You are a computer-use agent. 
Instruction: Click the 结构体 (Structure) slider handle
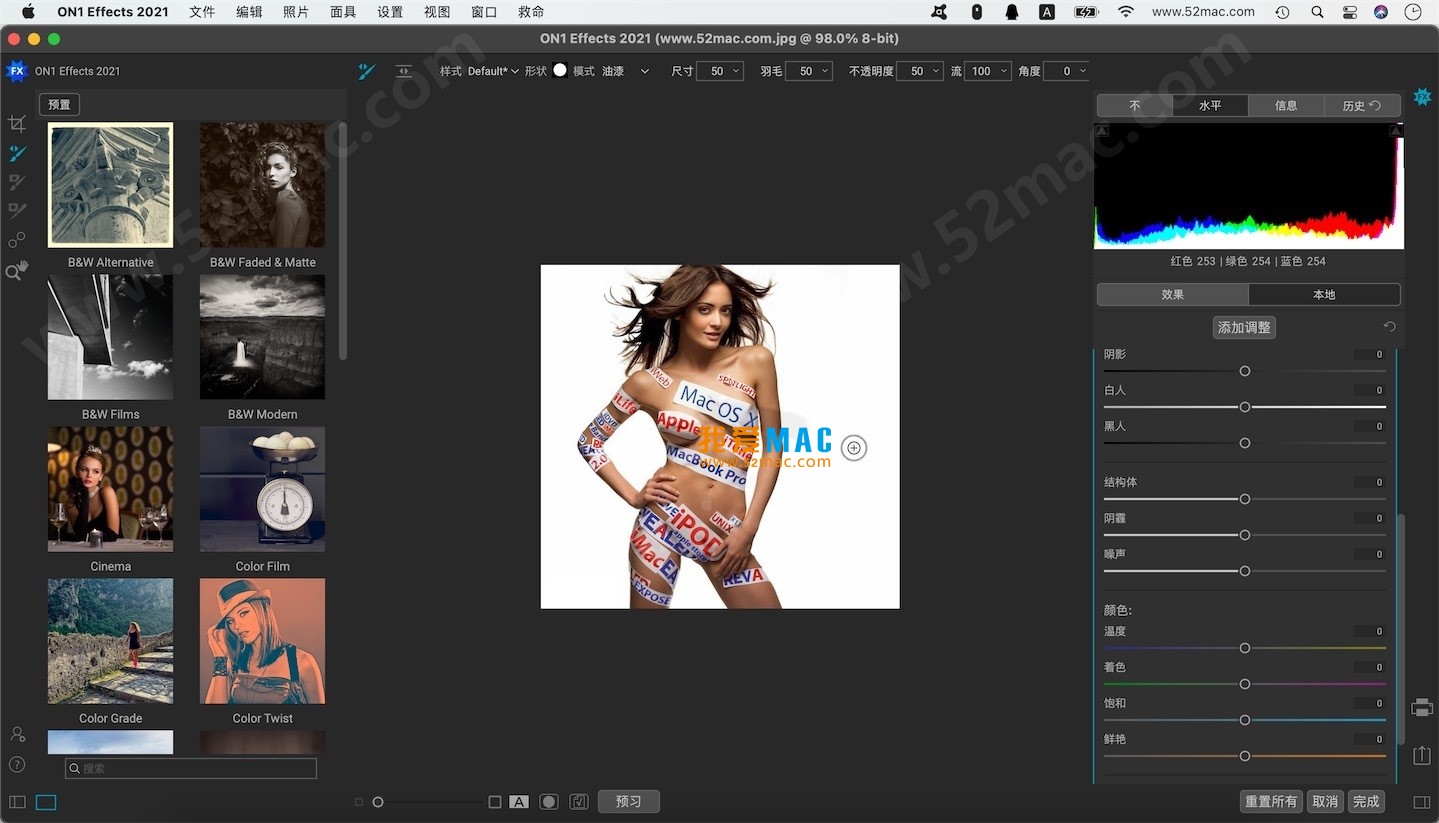(x=1245, y=499)
